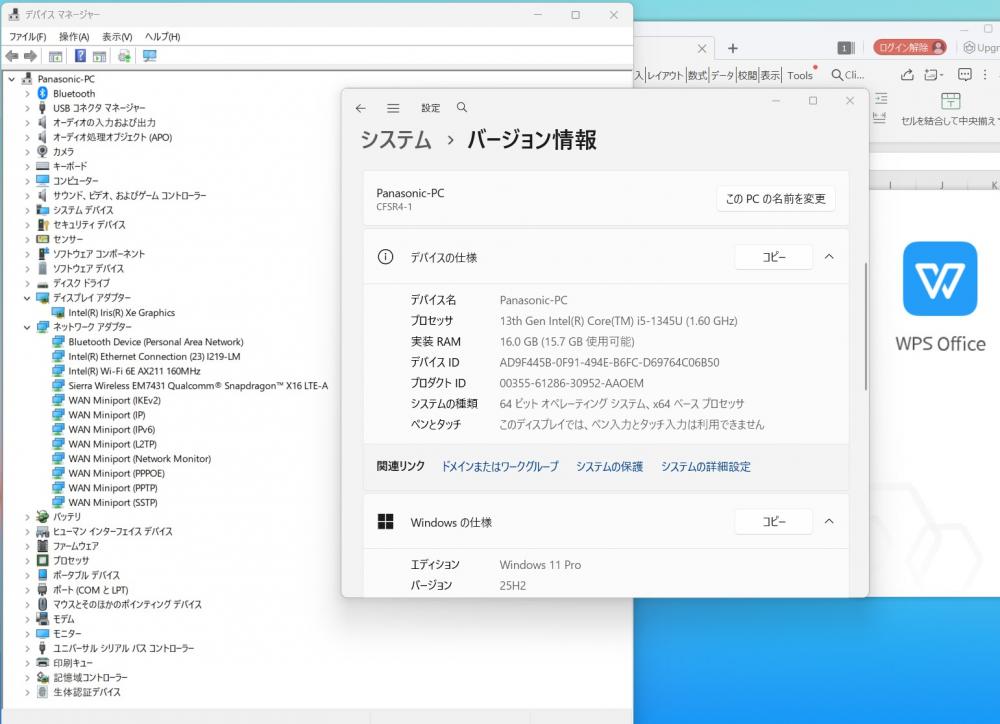Select Intel(R) Iris(R) Xe Graphics device
The image size is (1000, 724).
coord(121,313)
